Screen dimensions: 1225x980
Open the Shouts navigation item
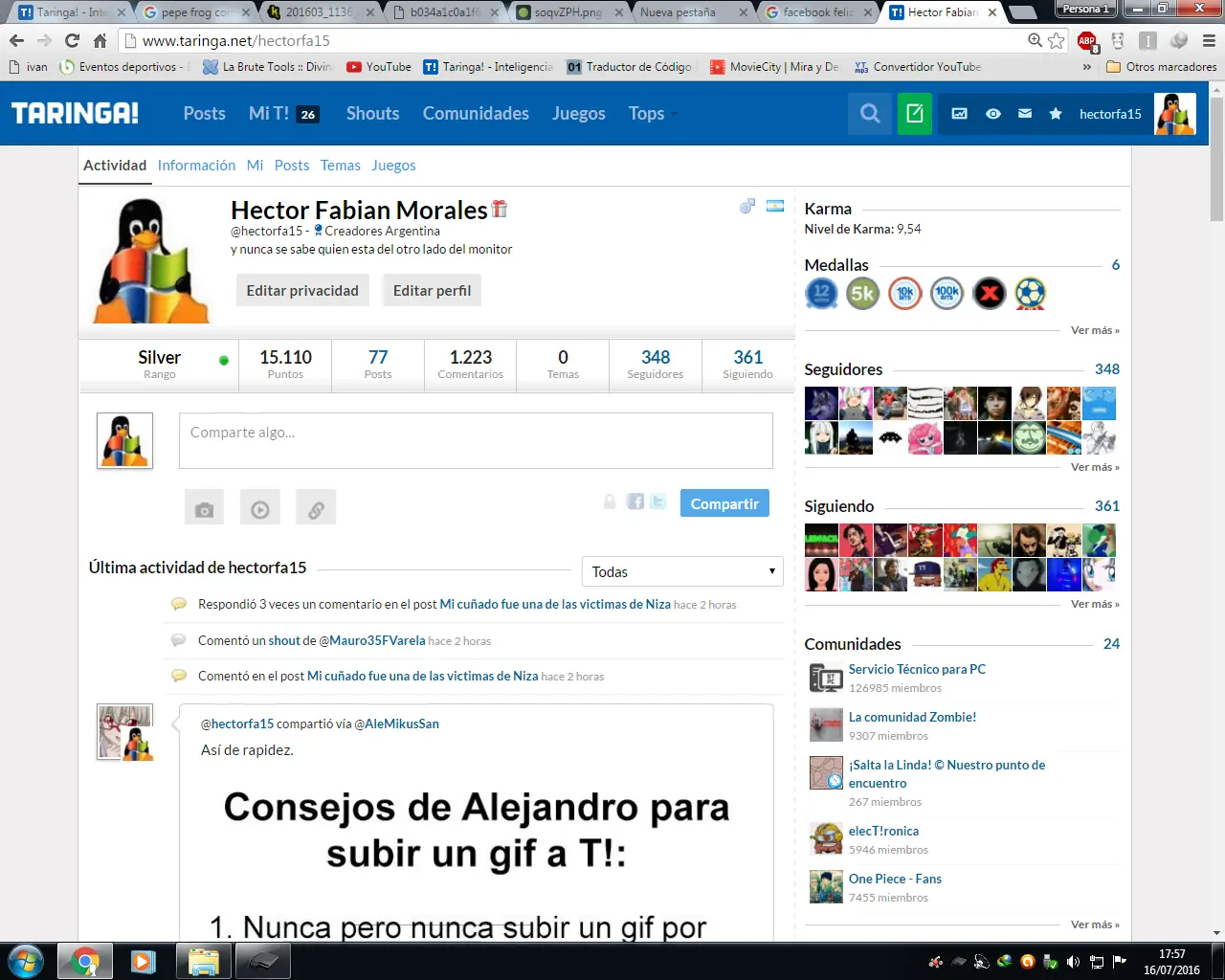pos(372,113)
